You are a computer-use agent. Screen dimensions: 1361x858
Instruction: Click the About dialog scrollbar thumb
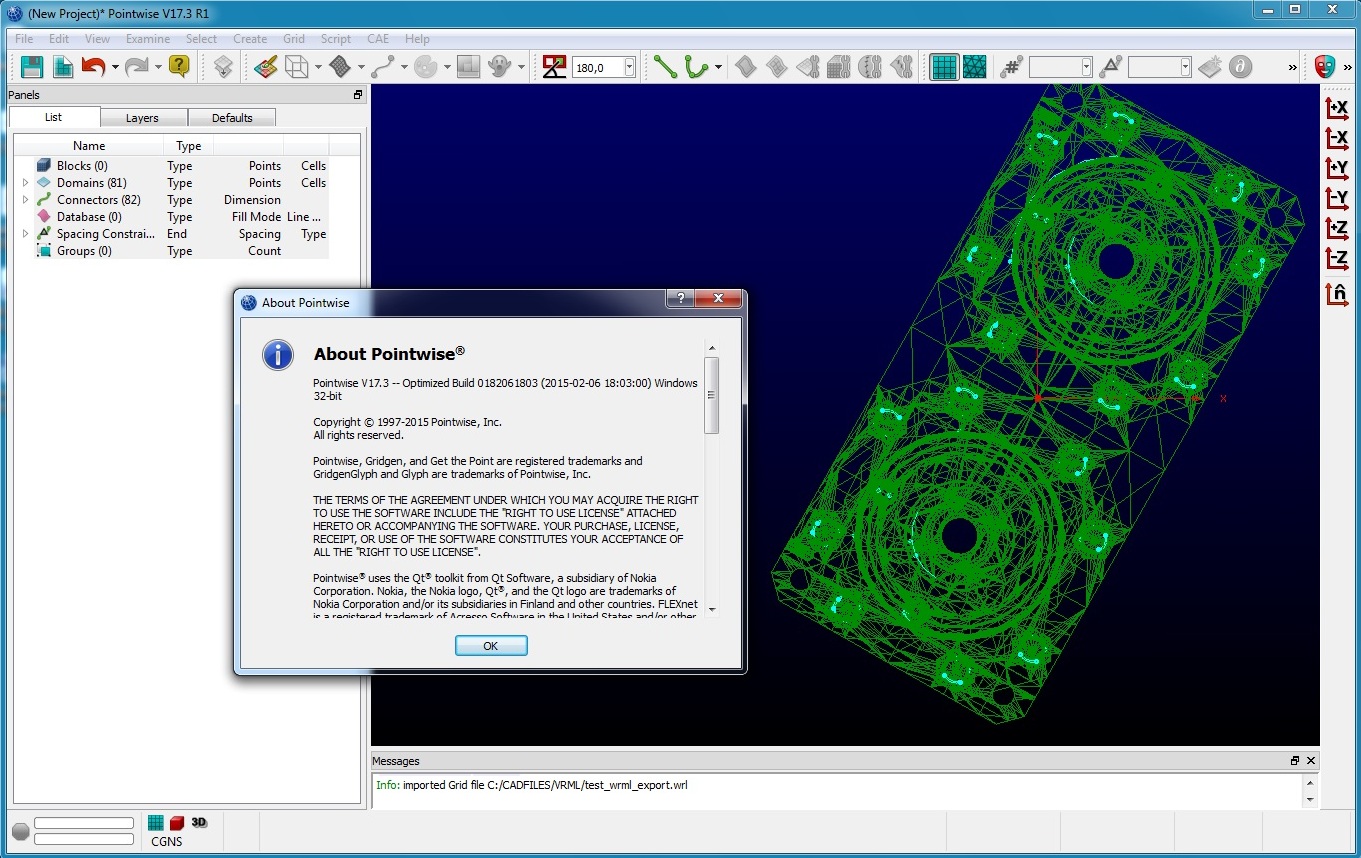coord(712,396)
